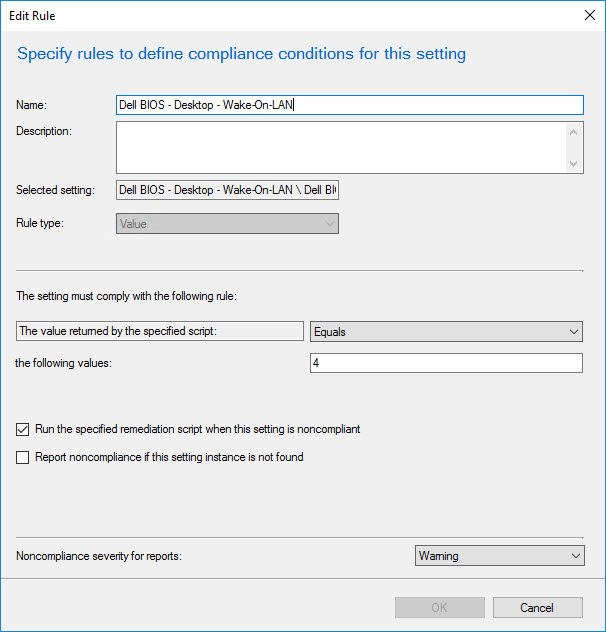Click inside the Description text area
606x632 pixels.
pyautogui.click(x=340, y=148)
